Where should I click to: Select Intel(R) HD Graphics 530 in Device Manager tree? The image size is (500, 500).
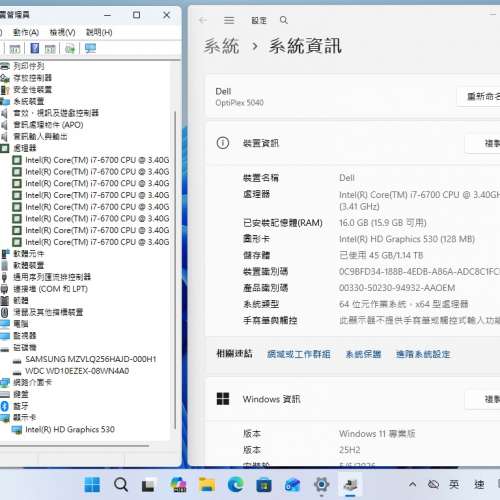(x=70, y=429)
